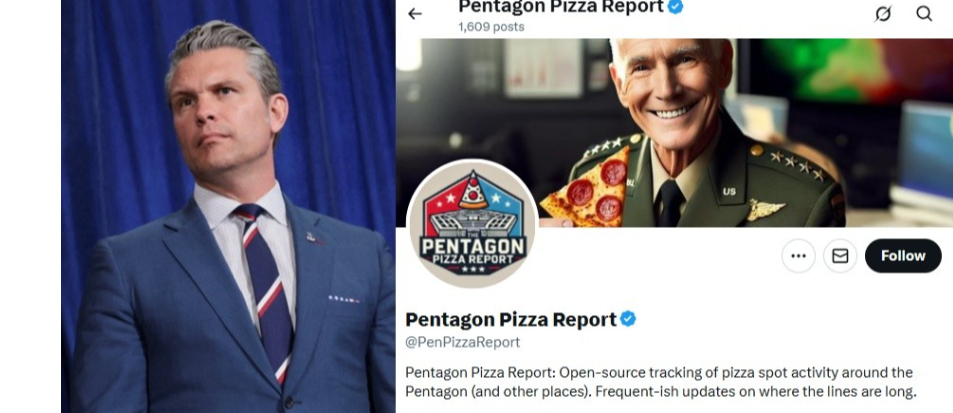Screen dimensions: 953x413
Task: Click the back arrow in profile header
Action: (x=415, y=14)
